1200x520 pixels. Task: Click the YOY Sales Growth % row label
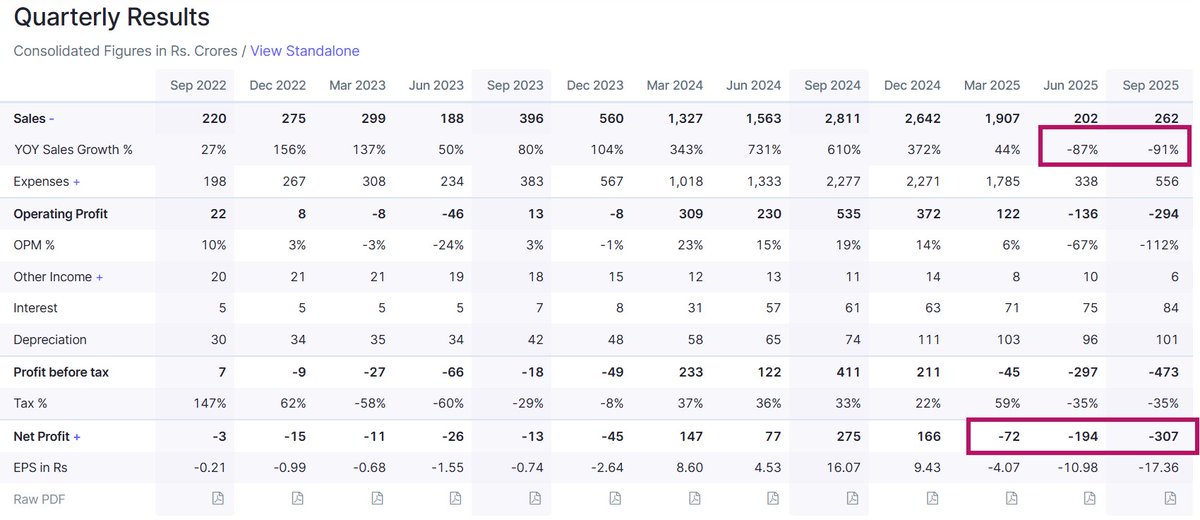(x=73, y=150)
